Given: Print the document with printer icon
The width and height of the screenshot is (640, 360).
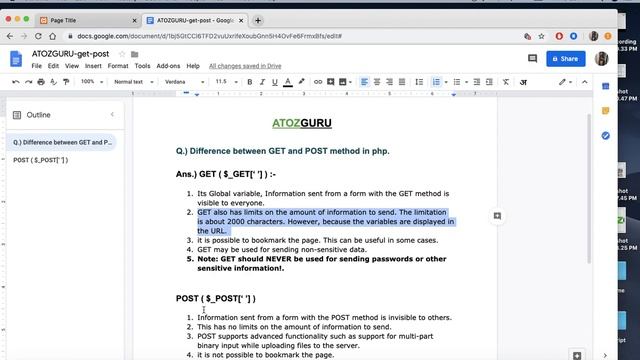Looking at the screenshot, I should point(41,82).
